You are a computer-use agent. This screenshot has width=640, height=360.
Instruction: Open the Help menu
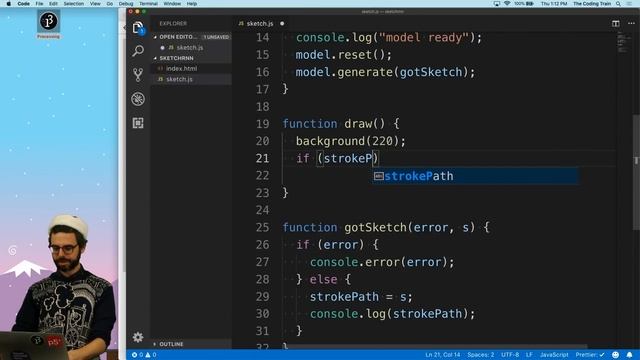(x=192, y=4)
